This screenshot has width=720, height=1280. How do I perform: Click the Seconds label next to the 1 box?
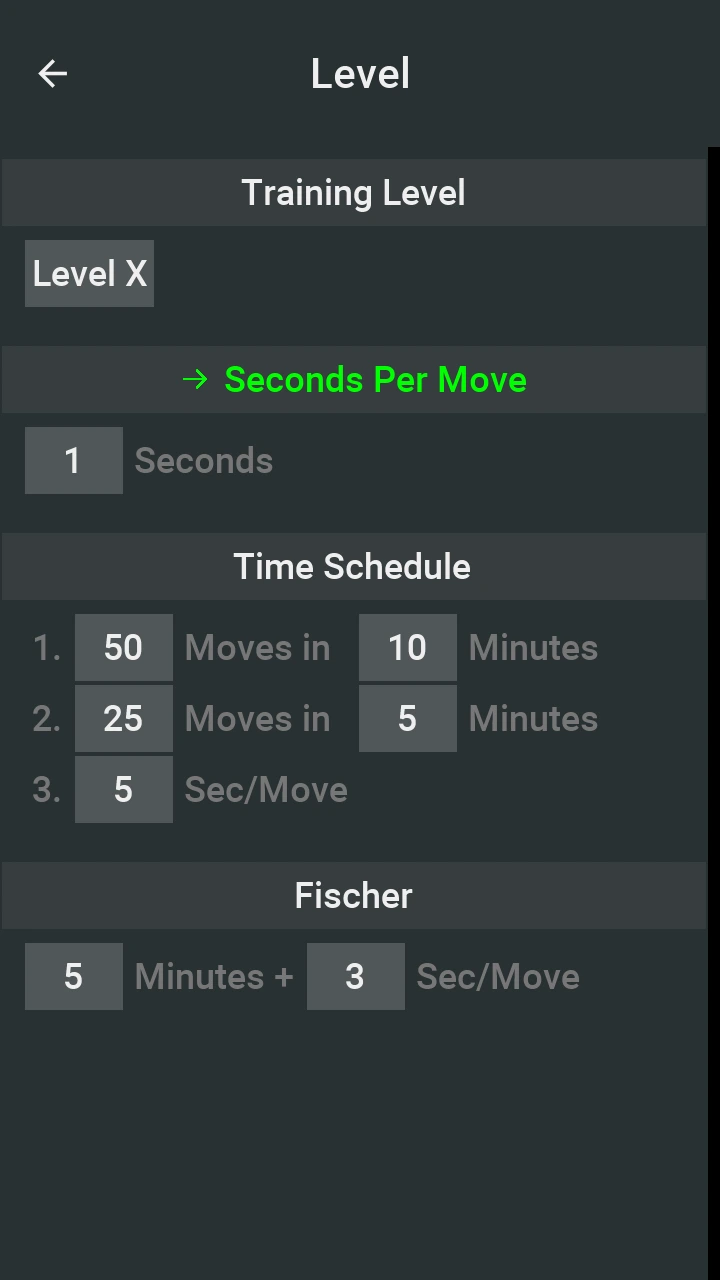[203, 461]
